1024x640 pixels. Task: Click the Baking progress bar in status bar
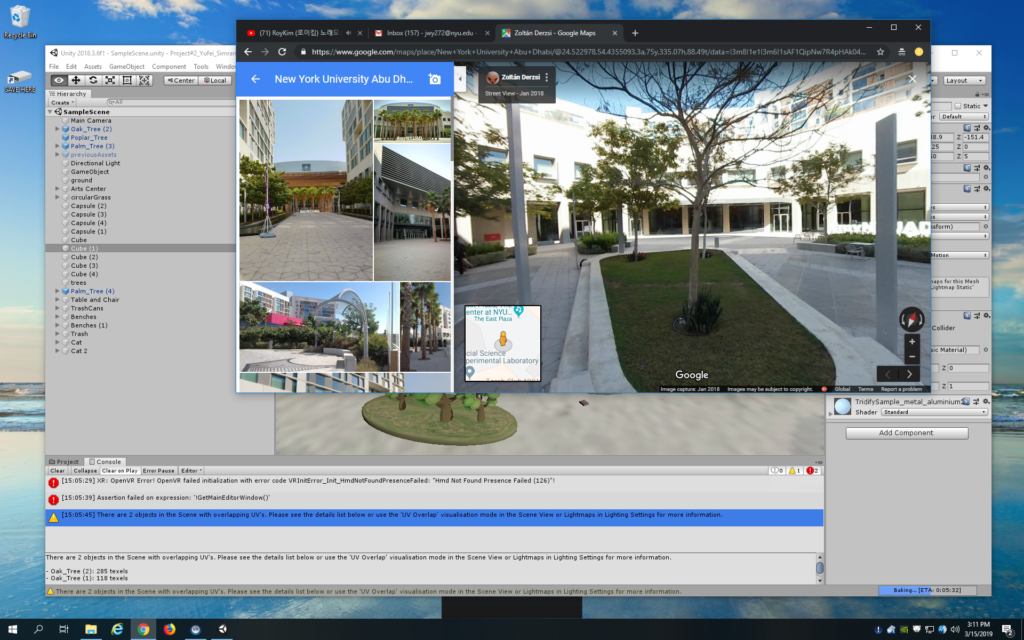927,590
